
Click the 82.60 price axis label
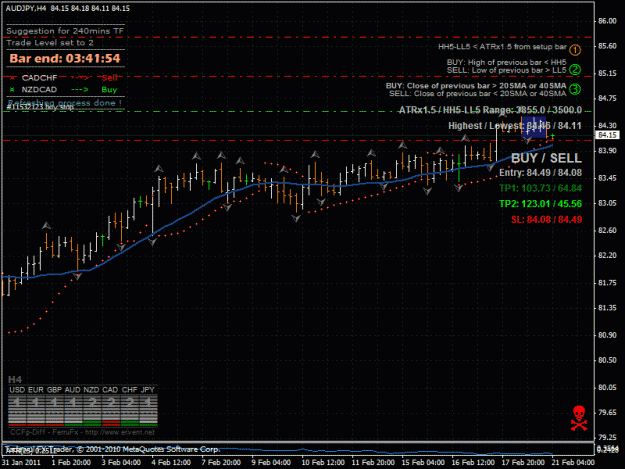(607, 230)
